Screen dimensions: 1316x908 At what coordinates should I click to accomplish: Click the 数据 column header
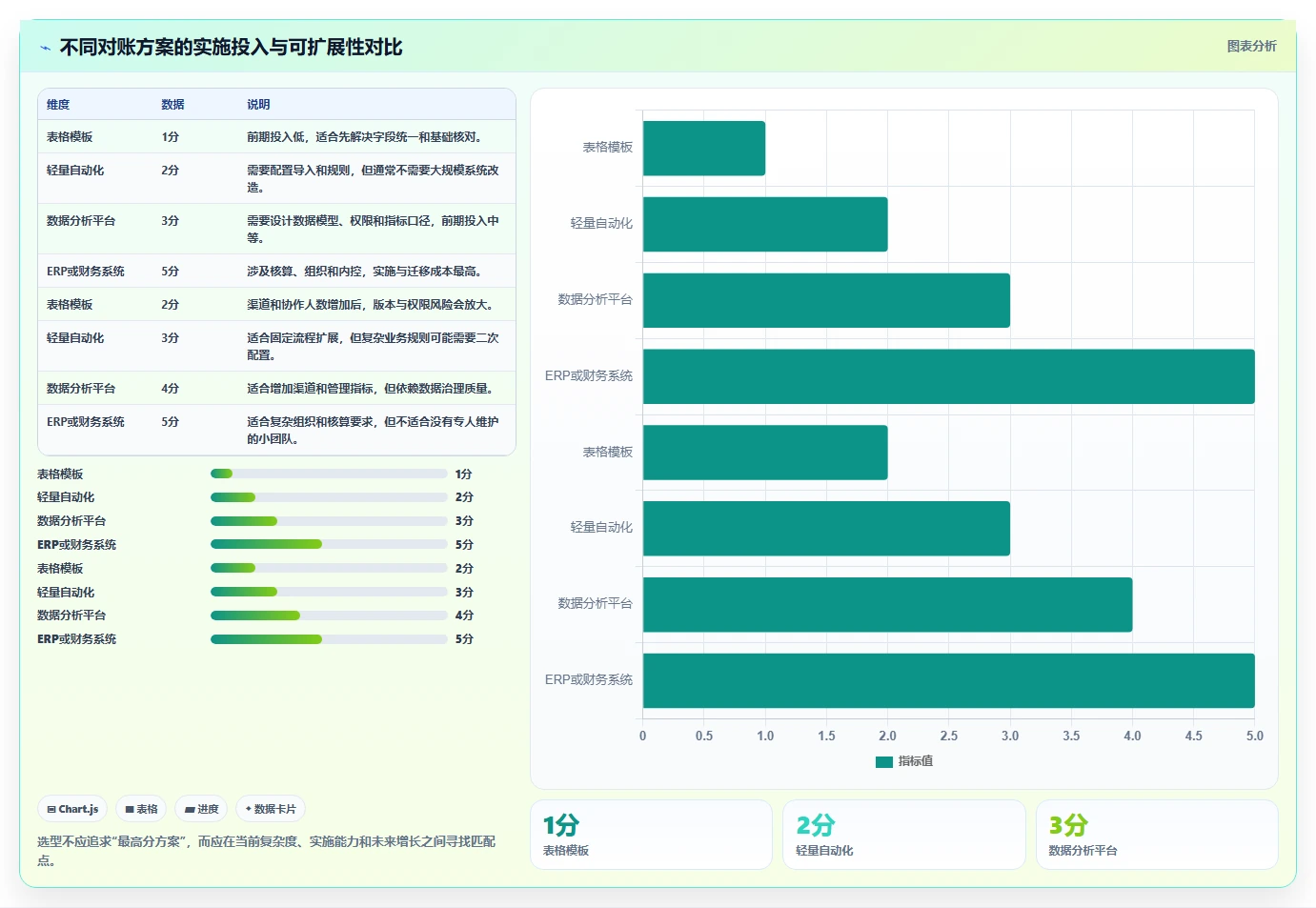click(172, 105)
